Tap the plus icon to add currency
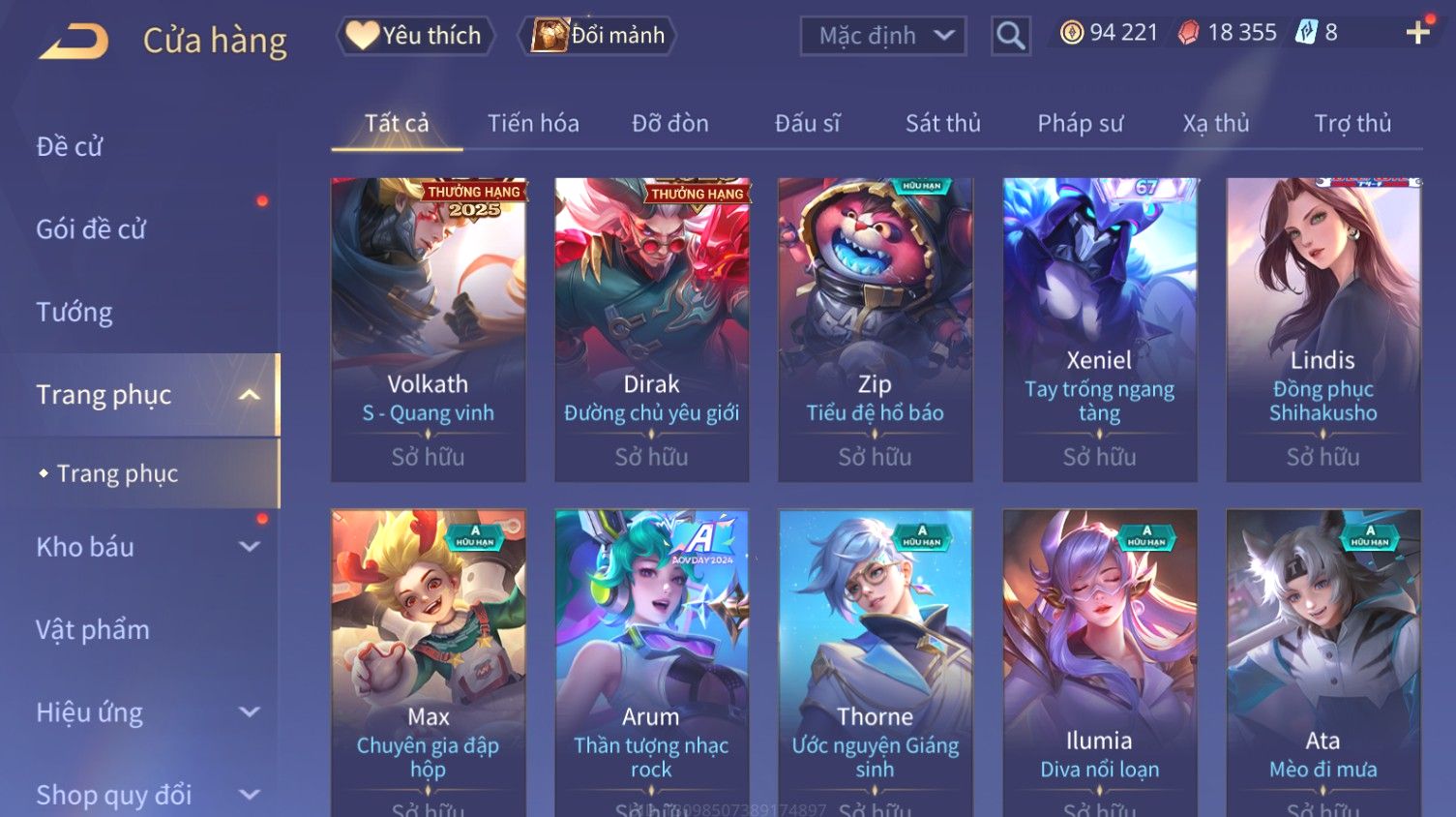 click(1417, 33)
